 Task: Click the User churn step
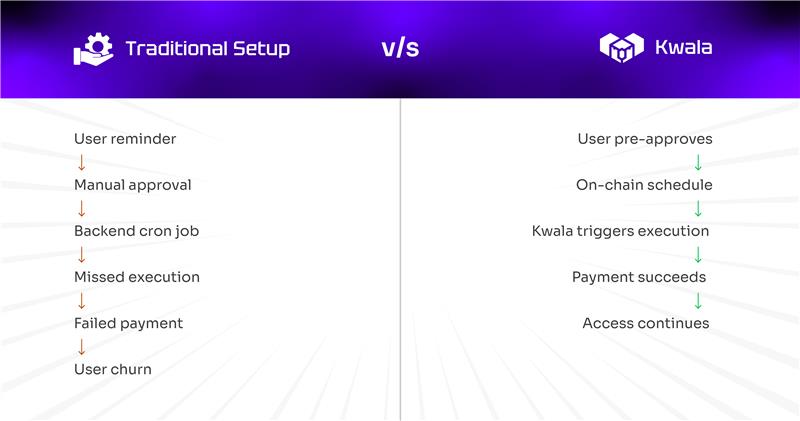pos(112,369)
